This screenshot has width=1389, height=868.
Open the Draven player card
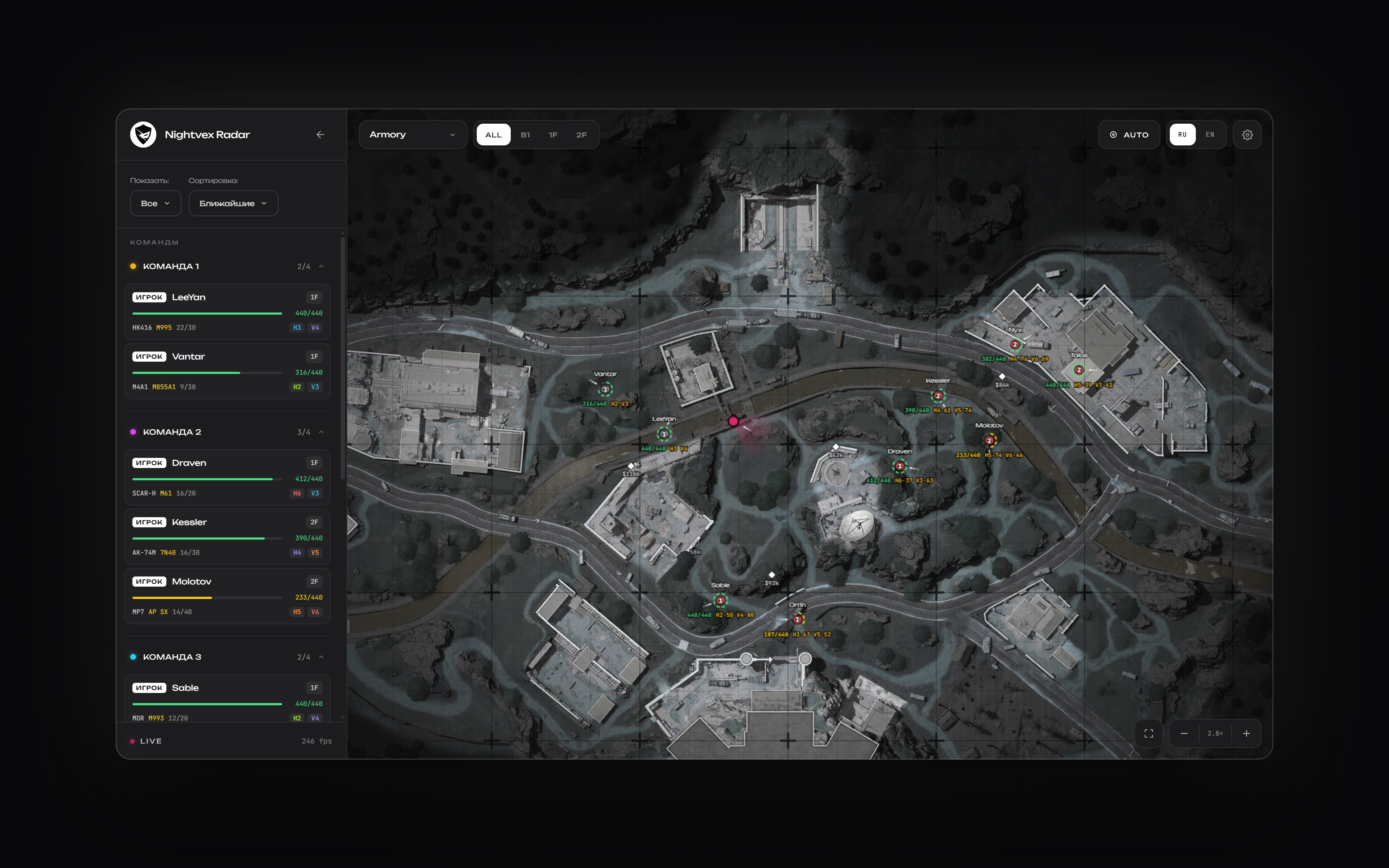pos(227,477)
